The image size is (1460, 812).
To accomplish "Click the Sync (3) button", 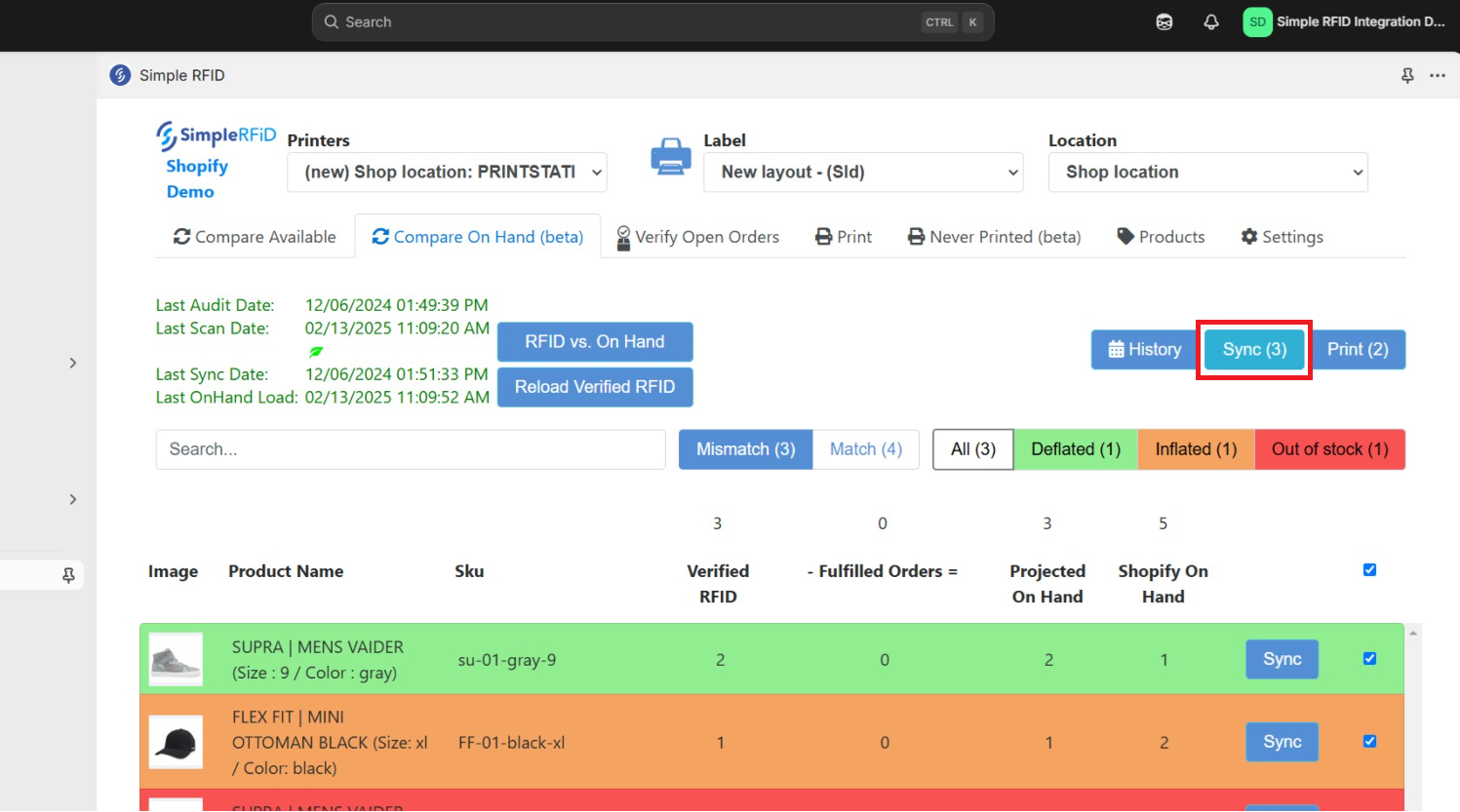I will pyautogui.click(x=1254, y=350).
